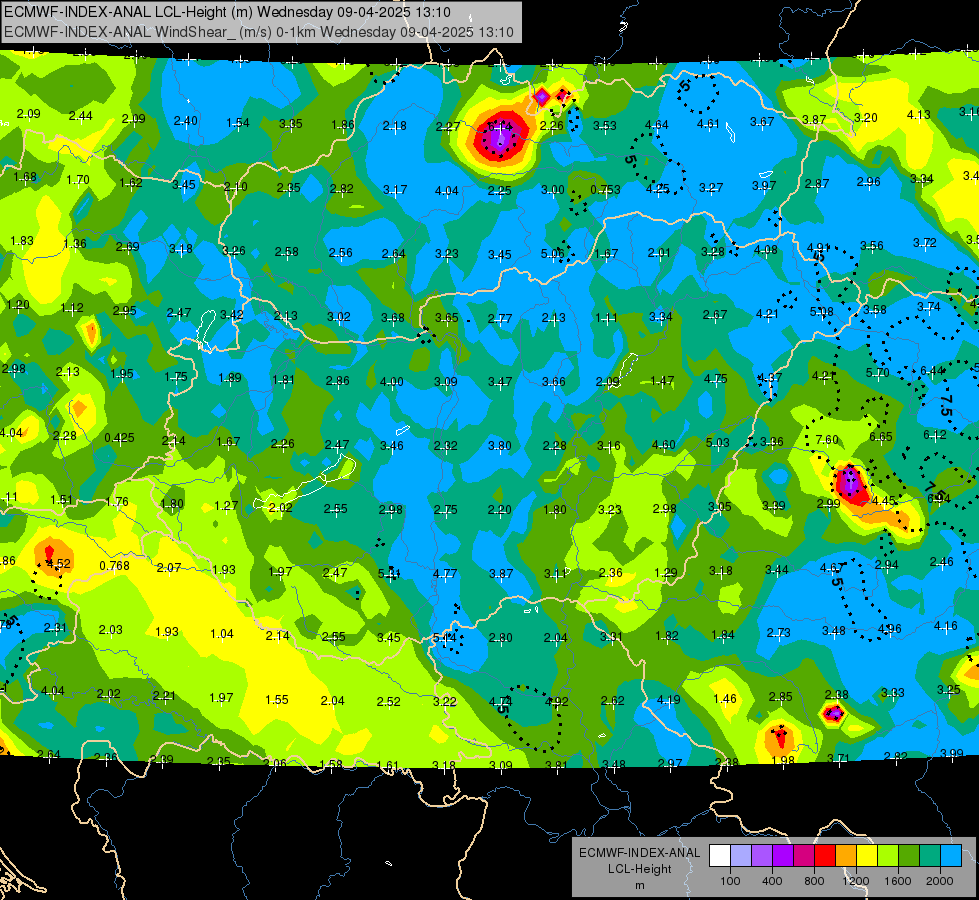Click the wind shear value '4.60'
979x900 pixels.
(x=663, y=444)
